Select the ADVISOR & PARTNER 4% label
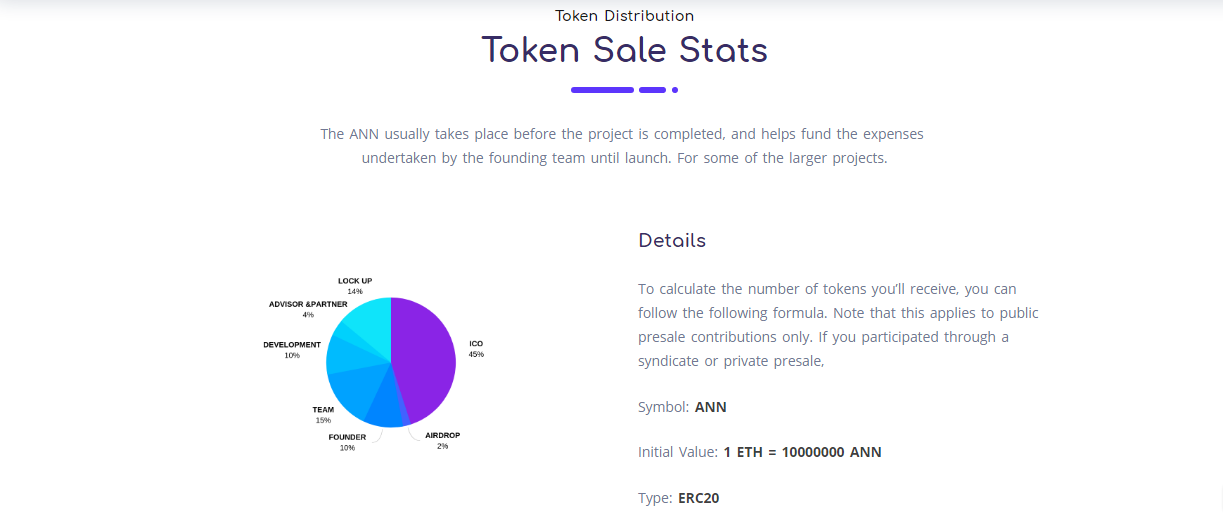 point(308,309)
